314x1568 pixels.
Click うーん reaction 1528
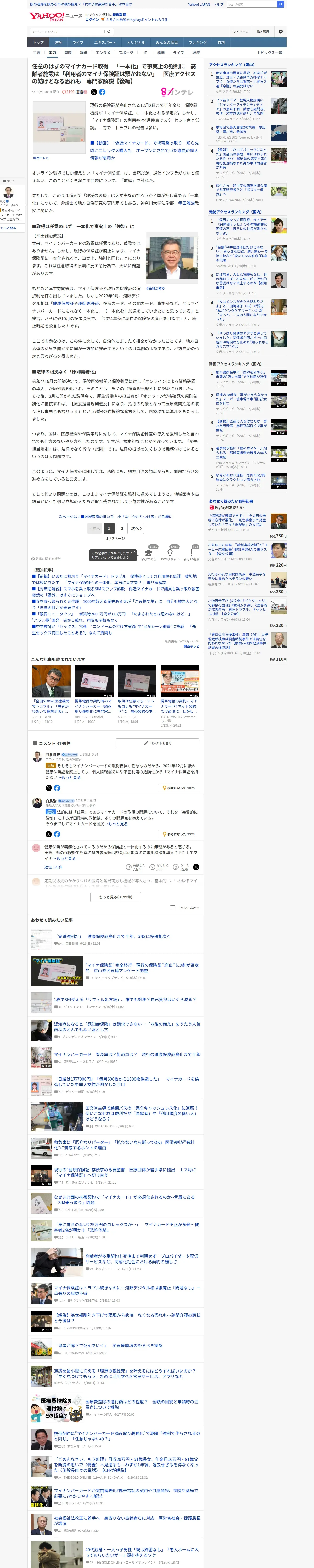[181, 867]
